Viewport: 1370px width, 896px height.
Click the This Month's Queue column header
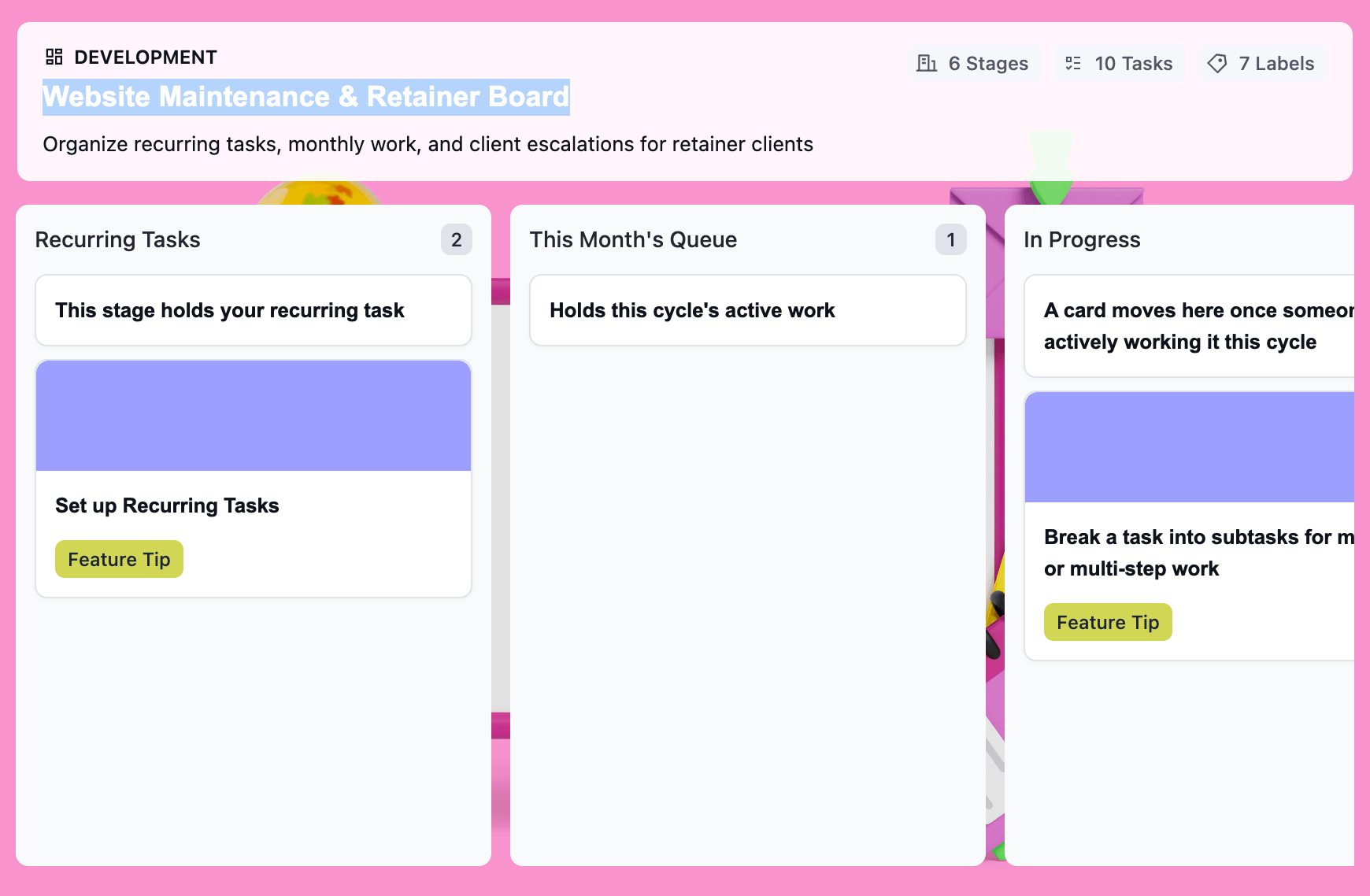[633, 239]
